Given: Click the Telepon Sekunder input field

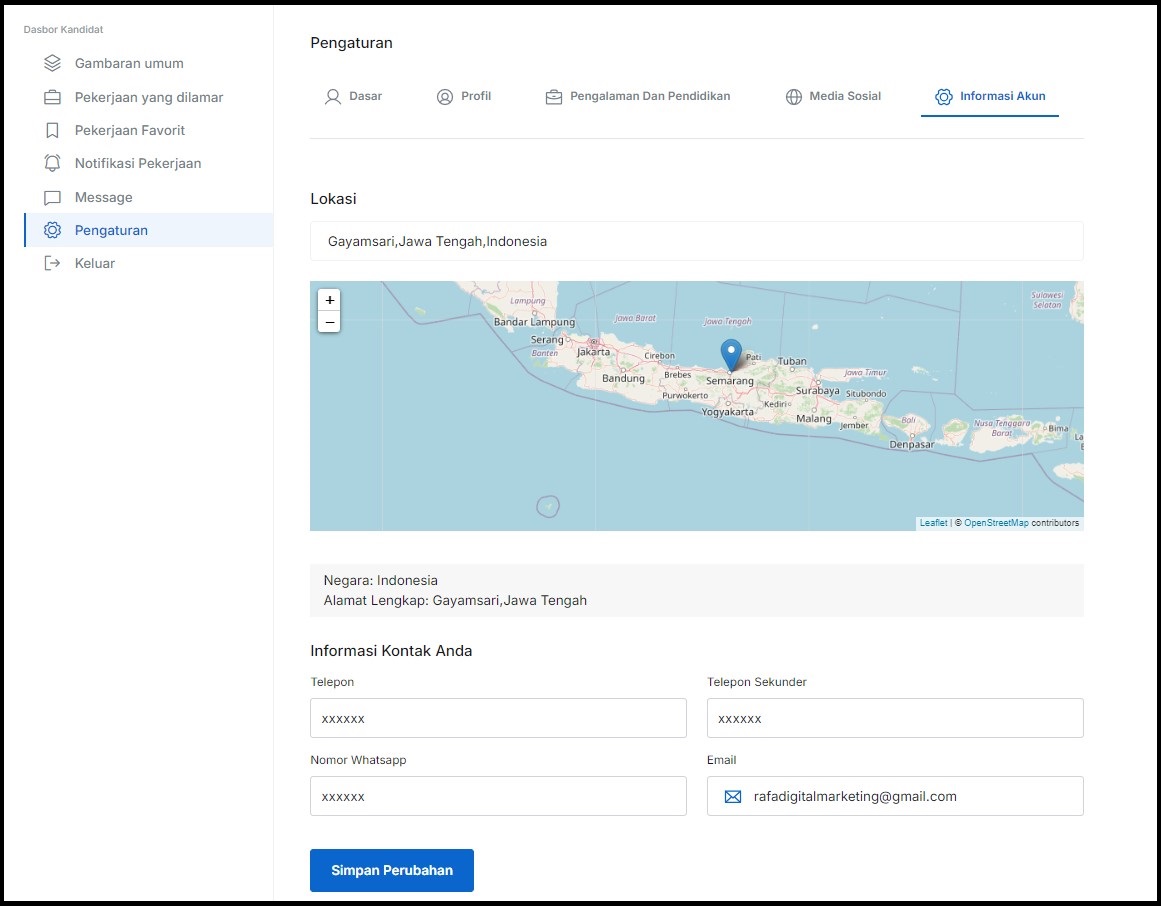Looking at the screenshot, I should point(895,718).
